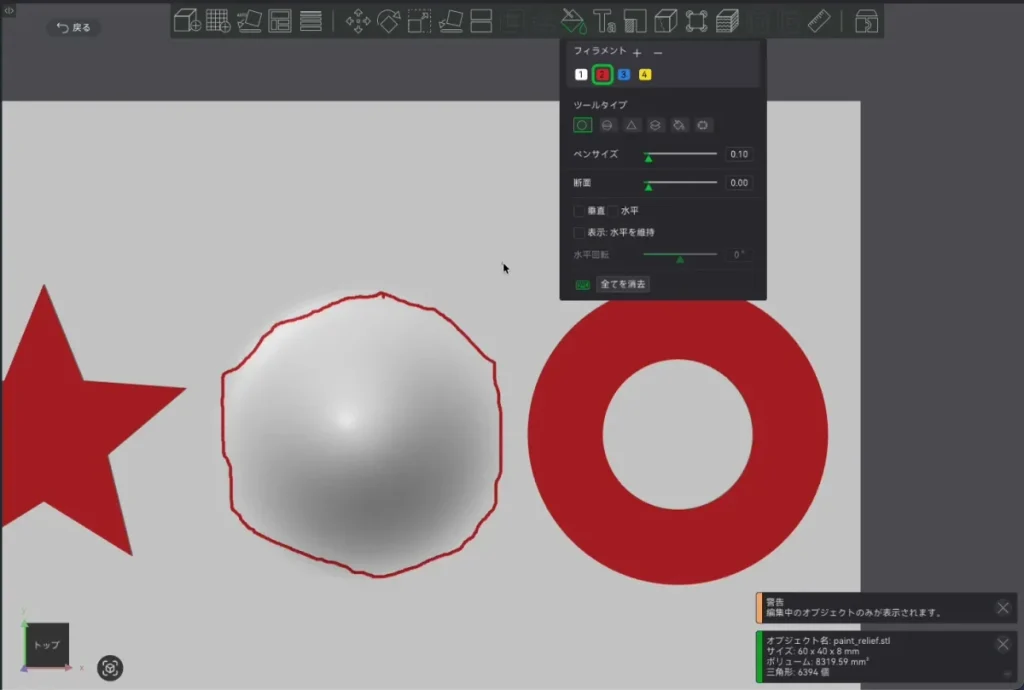Click the ペンサイズ slider track
The width and height of the screenshot is (1024, 690).
pyautogui.click(x=680, y=154)
